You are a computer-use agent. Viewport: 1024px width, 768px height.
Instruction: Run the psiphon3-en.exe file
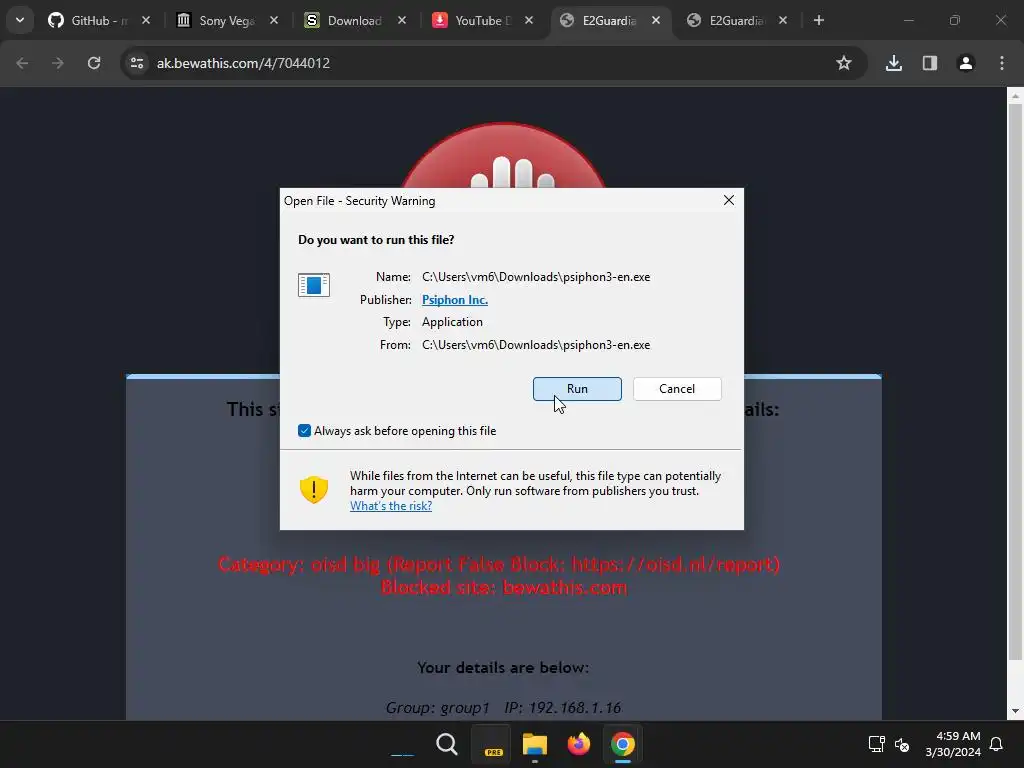pyautogui.click(x=577, y=389)
